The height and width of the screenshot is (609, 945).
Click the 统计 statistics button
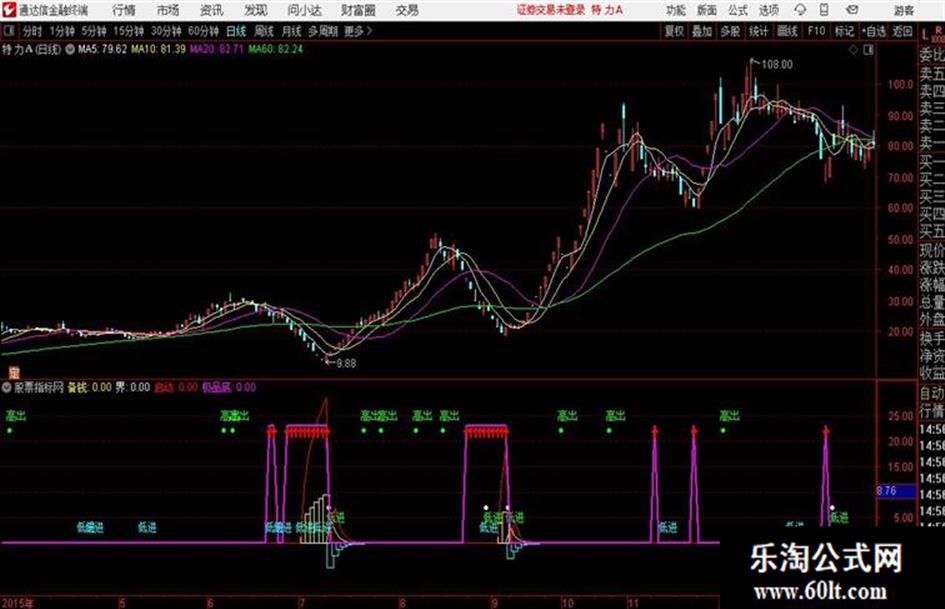(759, 31)
